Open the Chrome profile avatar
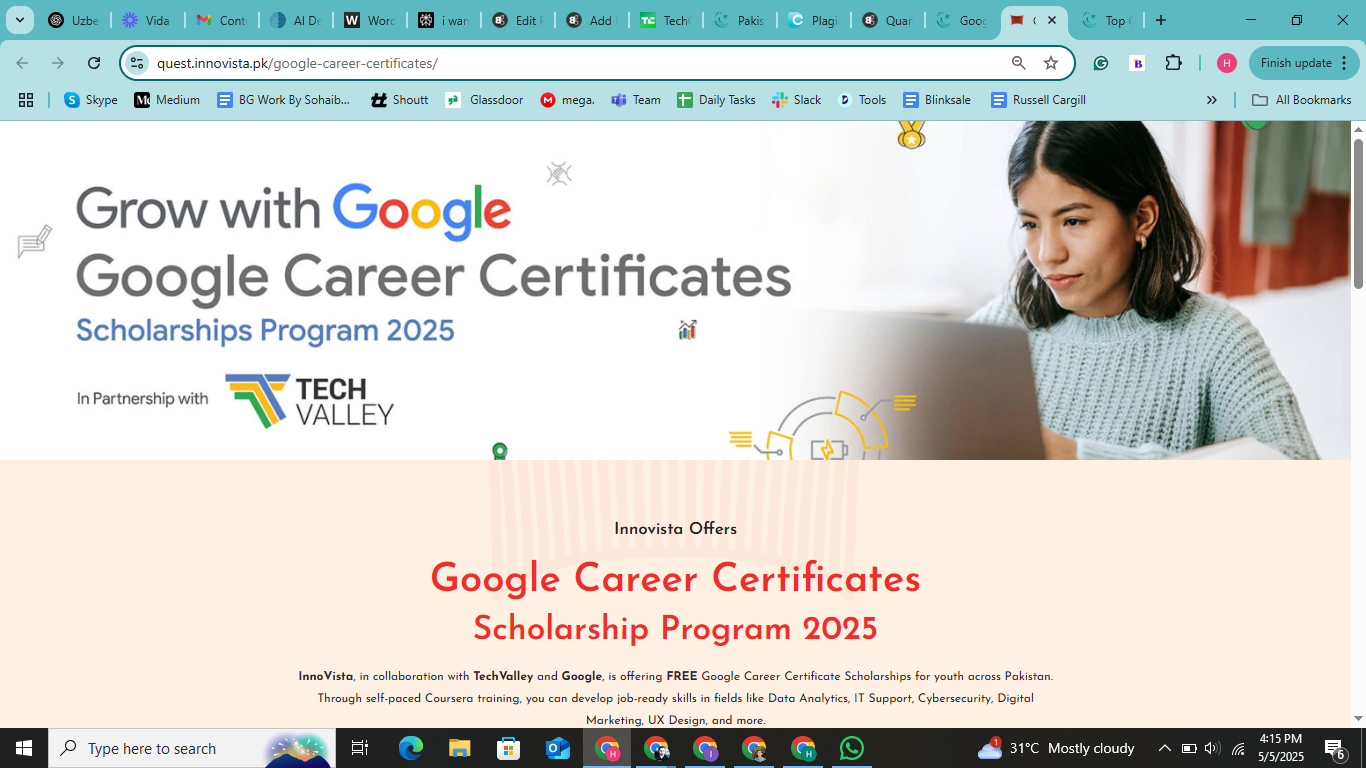The height and width of the screenshot is (768, 1366). point(1227,63)
